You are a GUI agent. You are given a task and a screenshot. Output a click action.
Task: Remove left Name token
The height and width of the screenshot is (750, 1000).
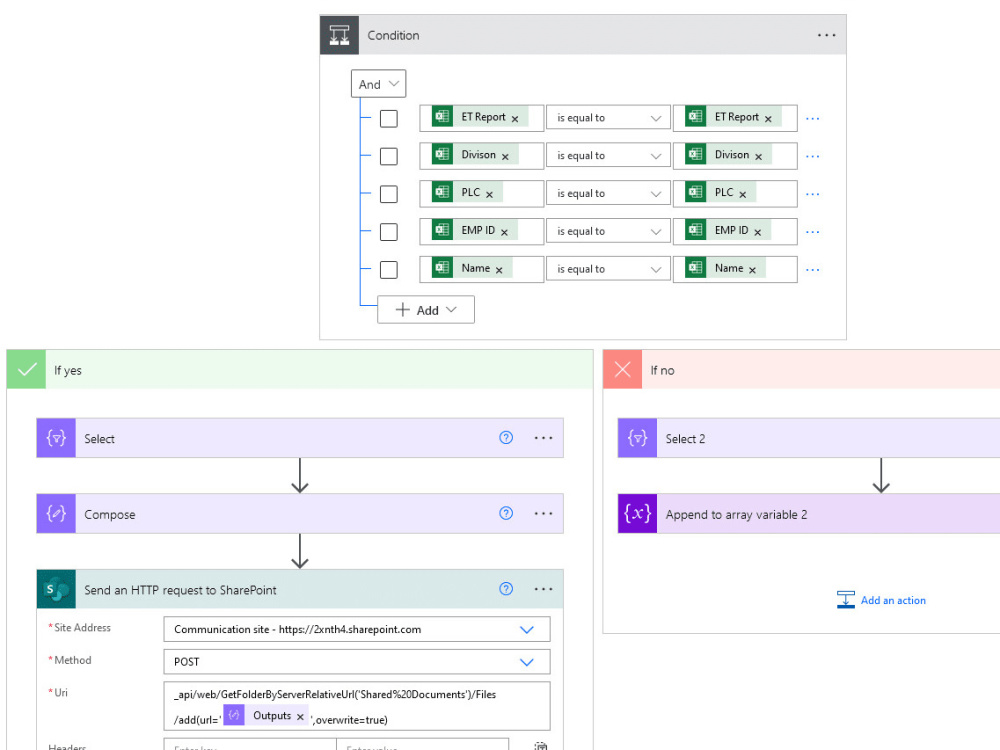pos(499,270)
